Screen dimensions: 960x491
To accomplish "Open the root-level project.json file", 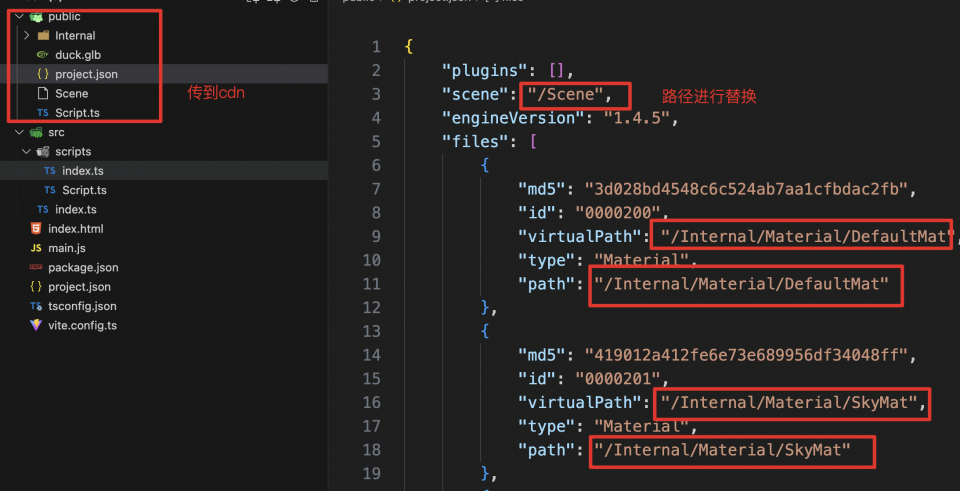I will [79, 287].
